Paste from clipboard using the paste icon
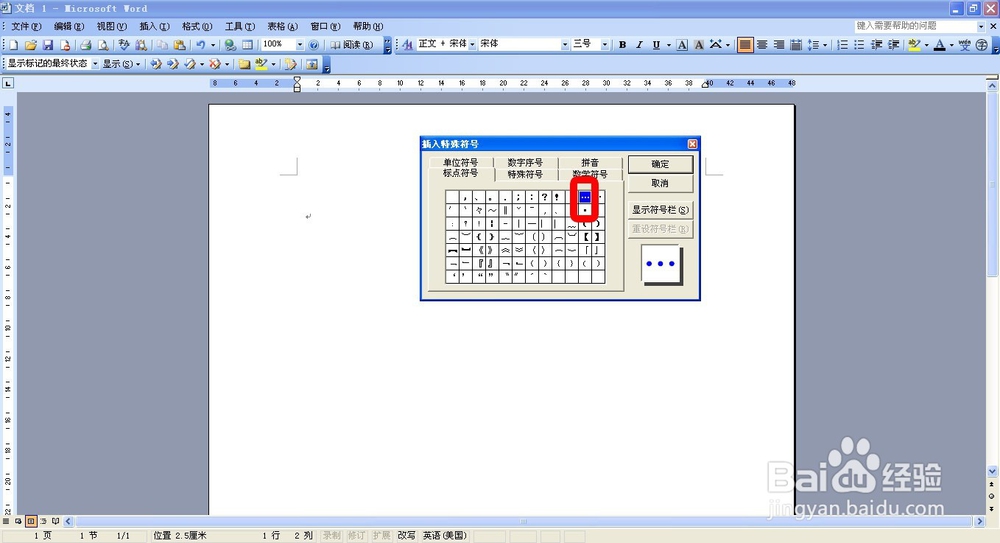This screenshot has height=543, width=1000. tap(180, 45)
